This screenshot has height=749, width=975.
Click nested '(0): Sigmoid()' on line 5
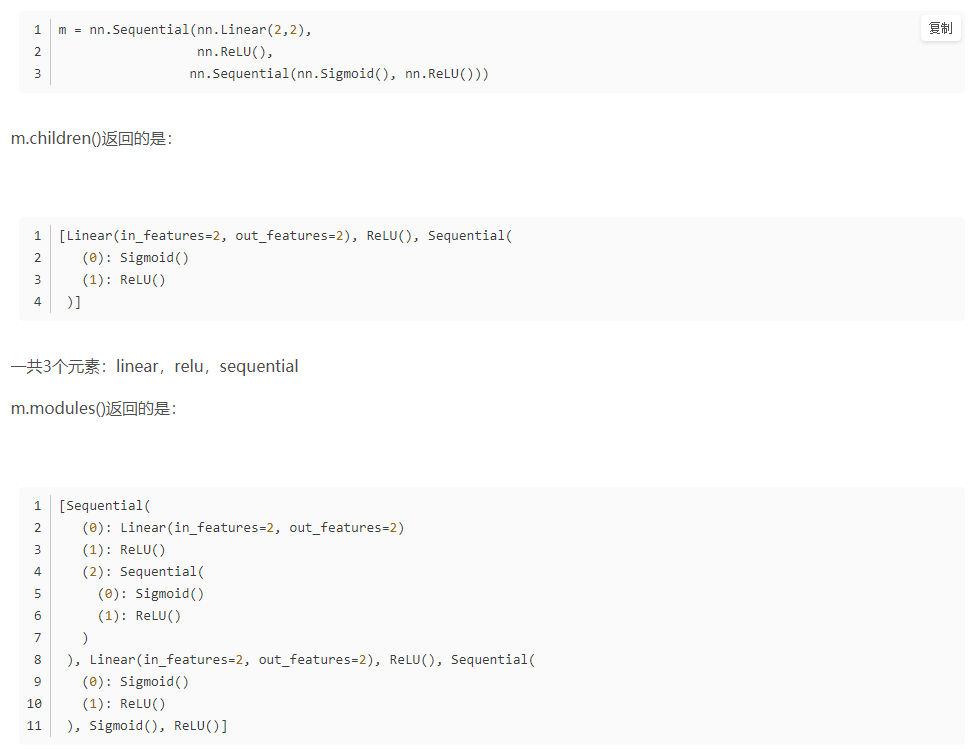tap(150, 594)
